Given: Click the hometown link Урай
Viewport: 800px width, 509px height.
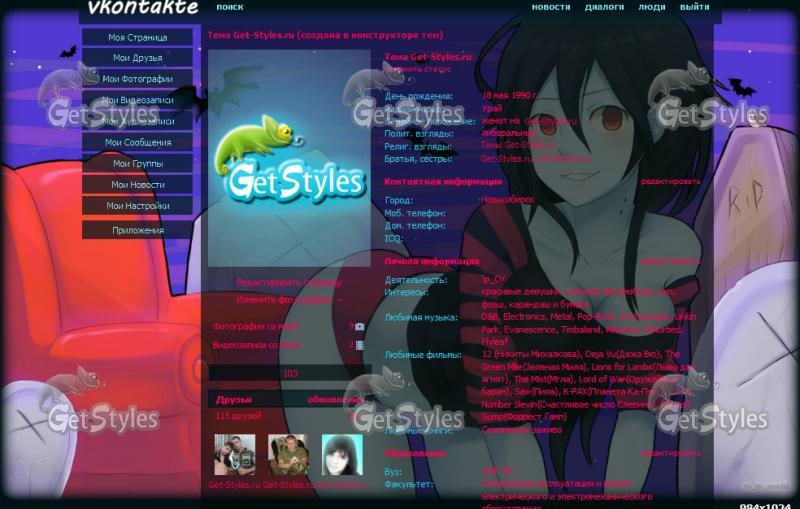Looking at the screenshot, I should tap(492, 108).
